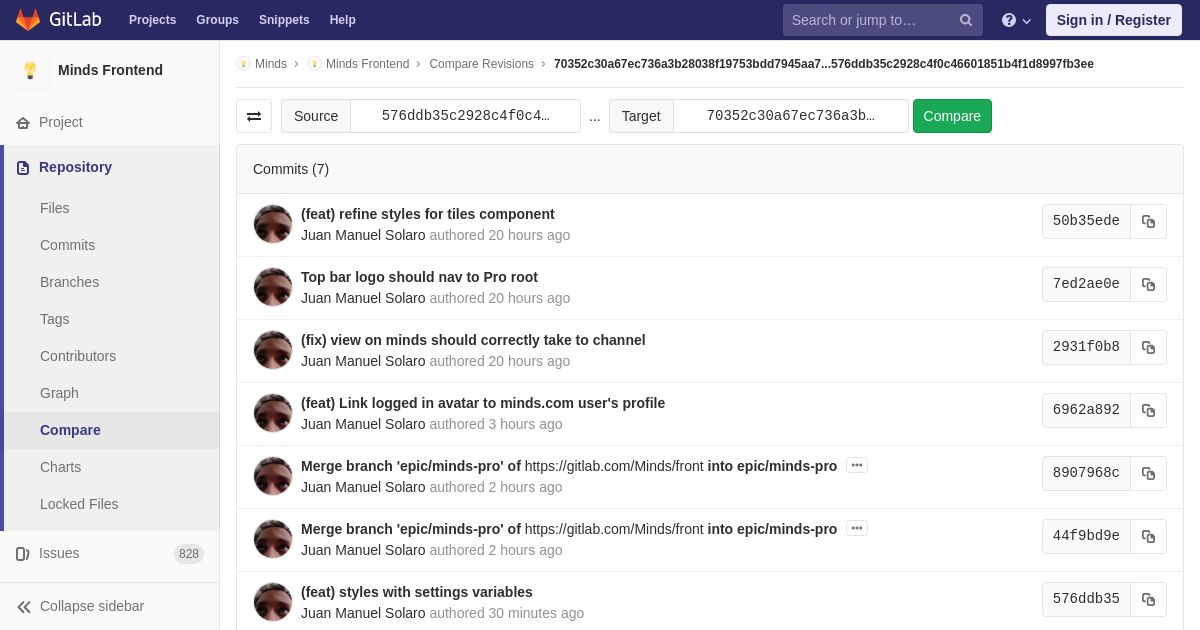Image resolution: width=1200 pixels, height=630 pixels.
Task: Open the Groups menu
Action: (217, 20)
